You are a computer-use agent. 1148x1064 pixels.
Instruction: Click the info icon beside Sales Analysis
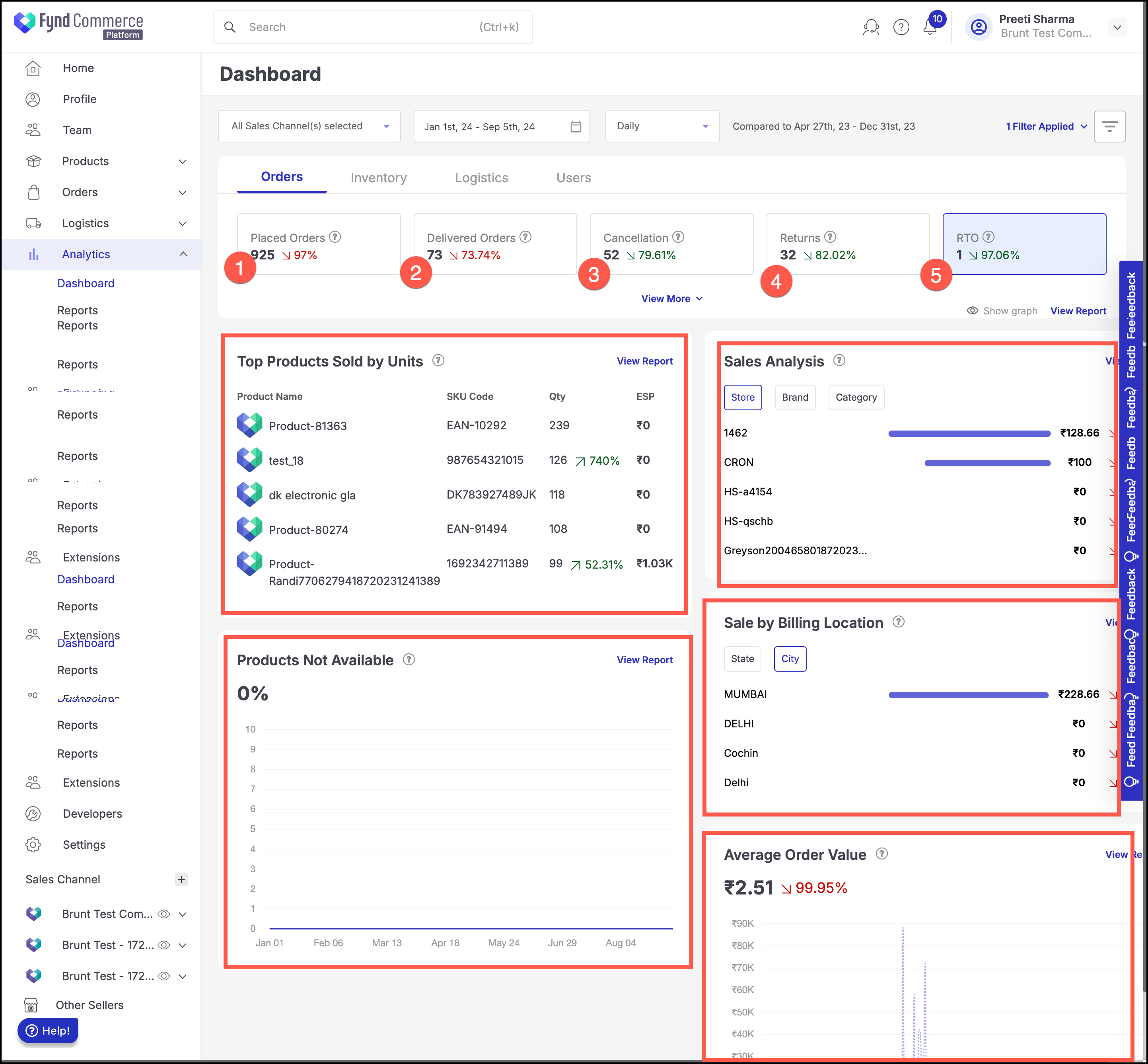[x=840, y=361]
